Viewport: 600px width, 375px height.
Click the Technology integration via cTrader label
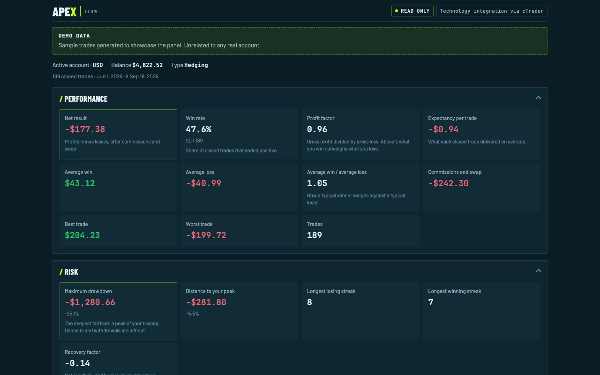coord(492,11)
